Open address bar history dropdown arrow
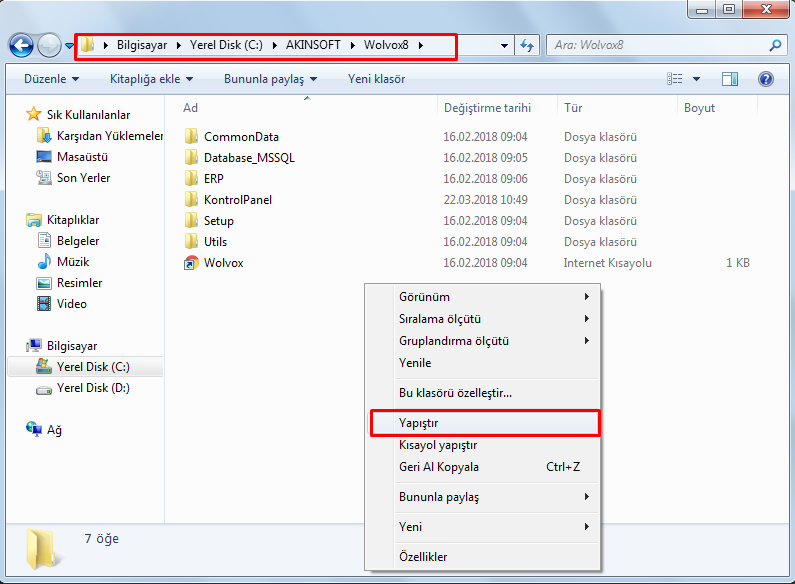 click(x=505, y=46)
